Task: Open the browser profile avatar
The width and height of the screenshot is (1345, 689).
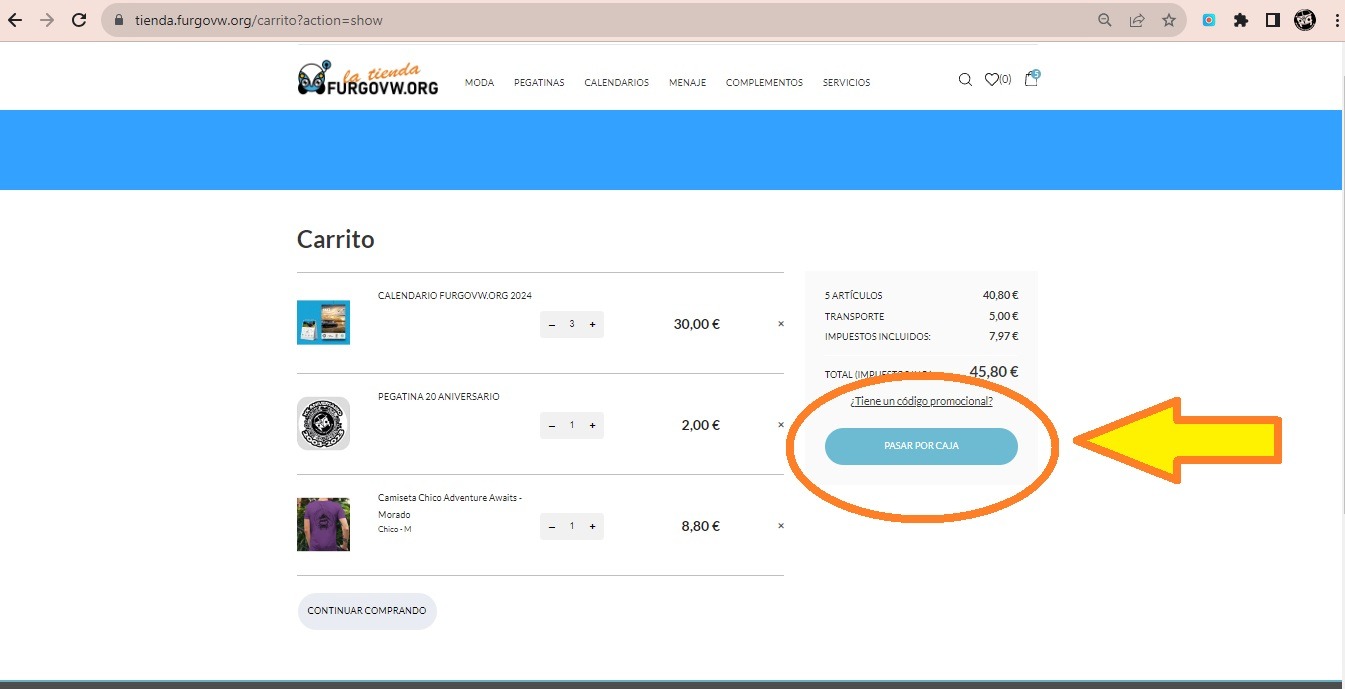Action: [x=1305, y=20]
